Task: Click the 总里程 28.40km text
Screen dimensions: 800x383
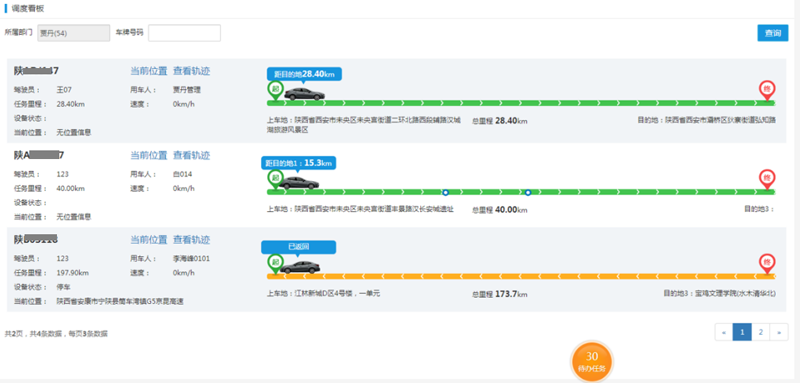Action: coord(499,121)
